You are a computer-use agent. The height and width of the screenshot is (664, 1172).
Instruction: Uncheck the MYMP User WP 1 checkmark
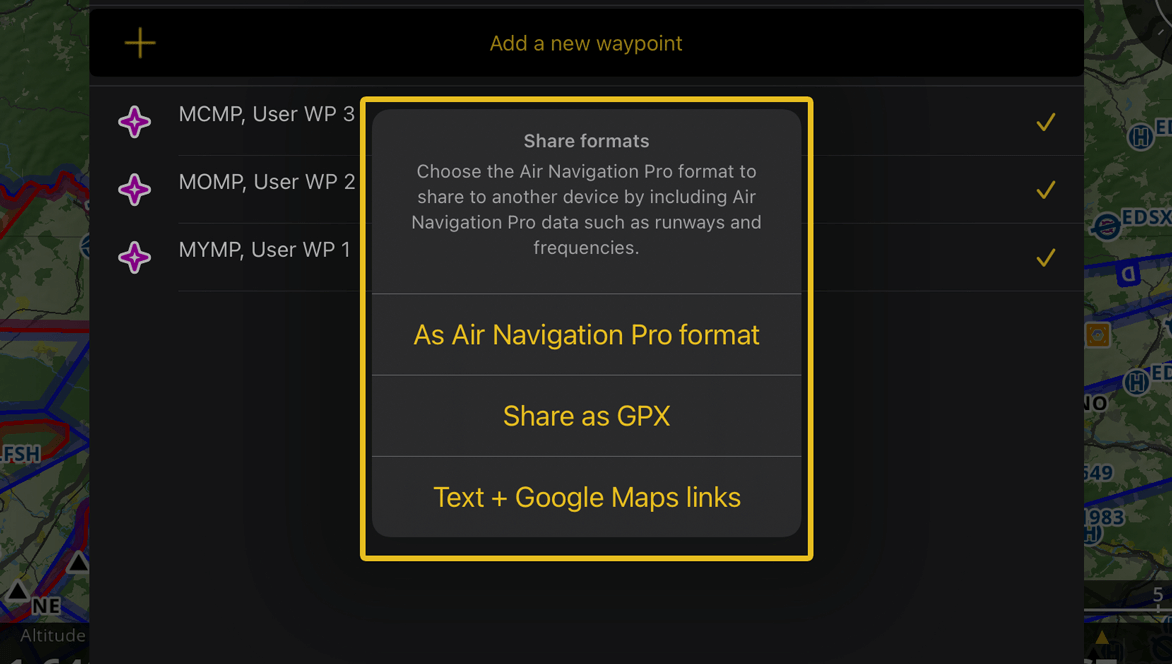click(1046, 258)
